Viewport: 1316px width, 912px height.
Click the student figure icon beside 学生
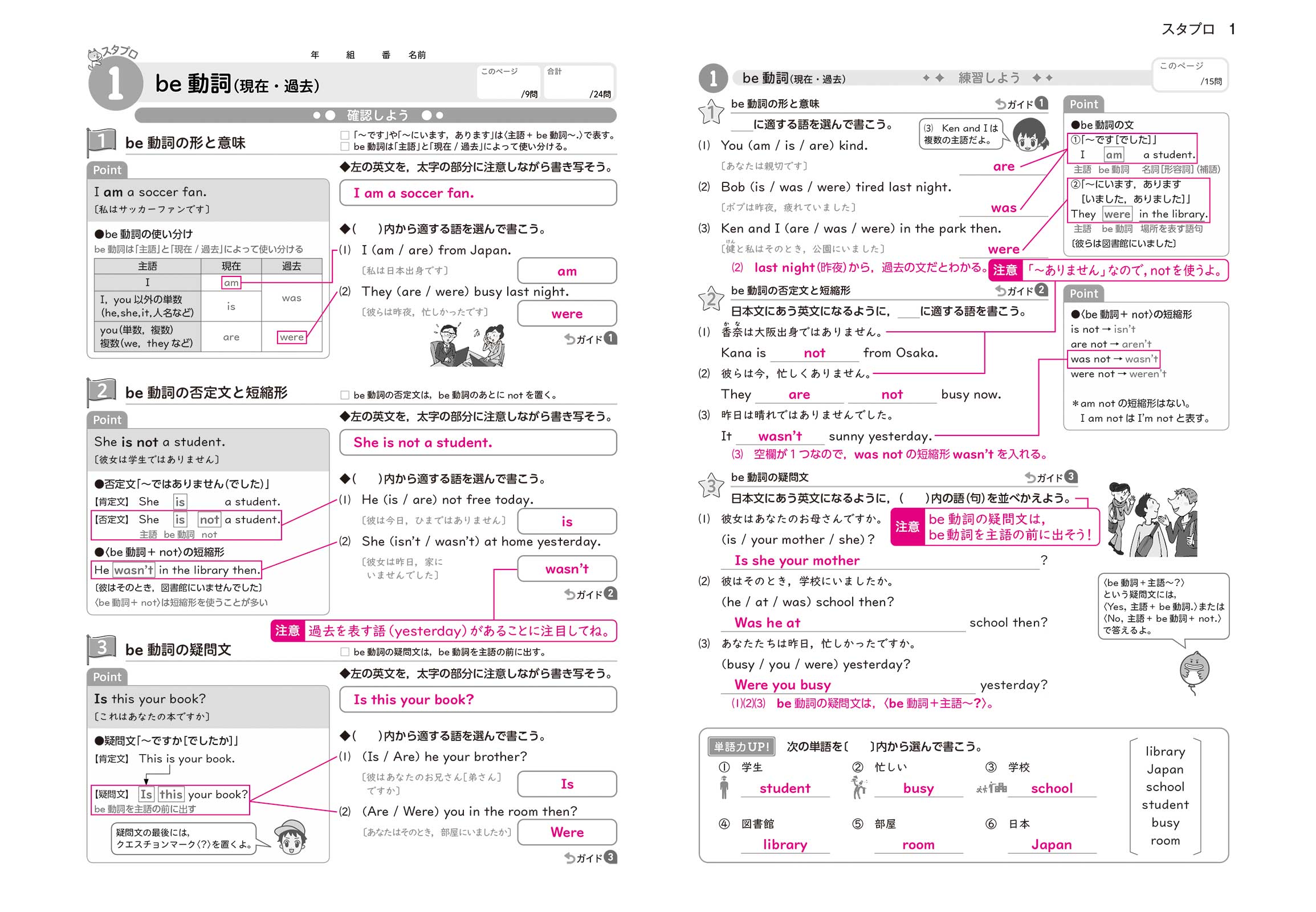coord(724,787)
